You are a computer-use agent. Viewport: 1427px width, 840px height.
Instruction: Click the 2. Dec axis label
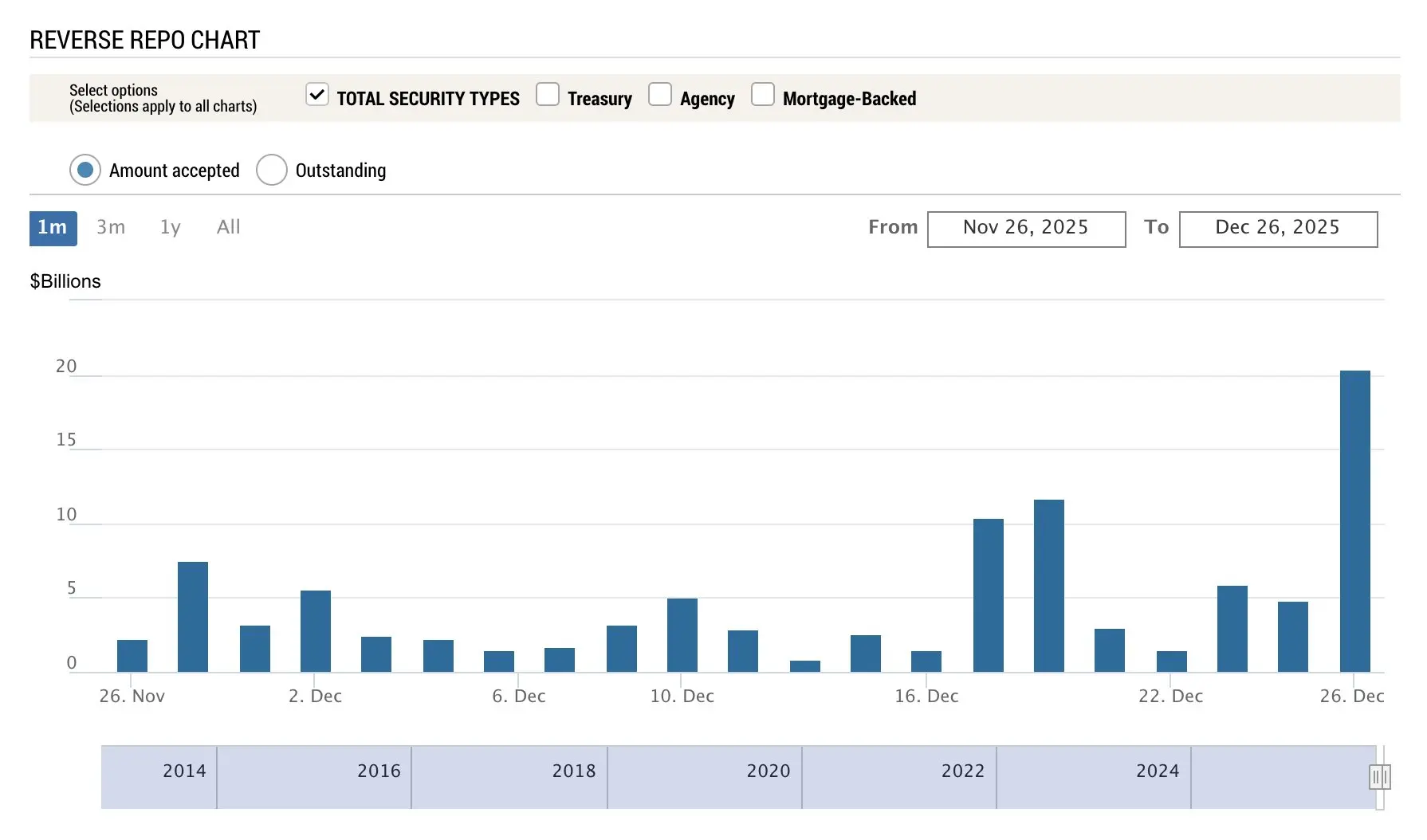click(x=315, y=697)
